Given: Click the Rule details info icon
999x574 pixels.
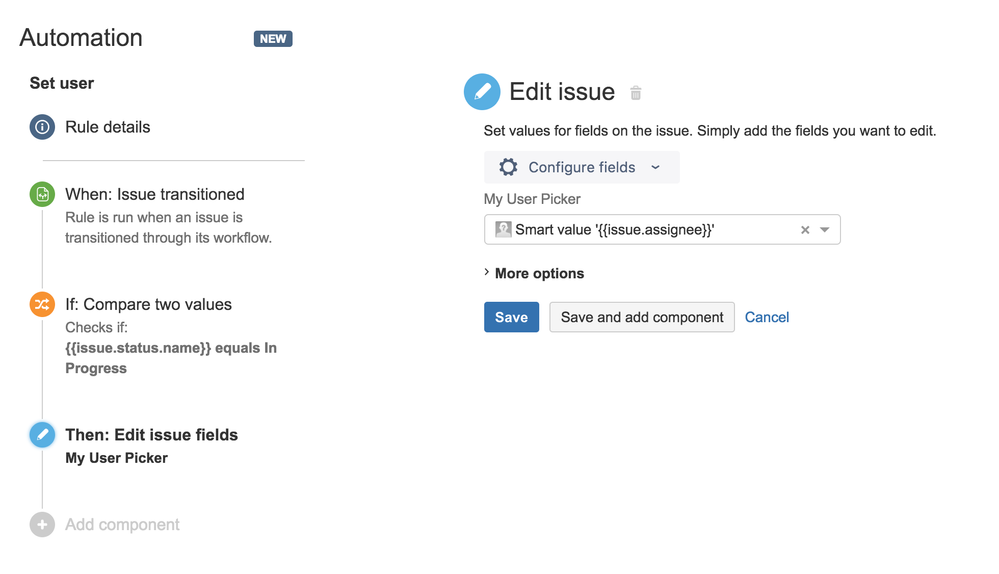Looking at the screenshot, I should tap(42, 127).
